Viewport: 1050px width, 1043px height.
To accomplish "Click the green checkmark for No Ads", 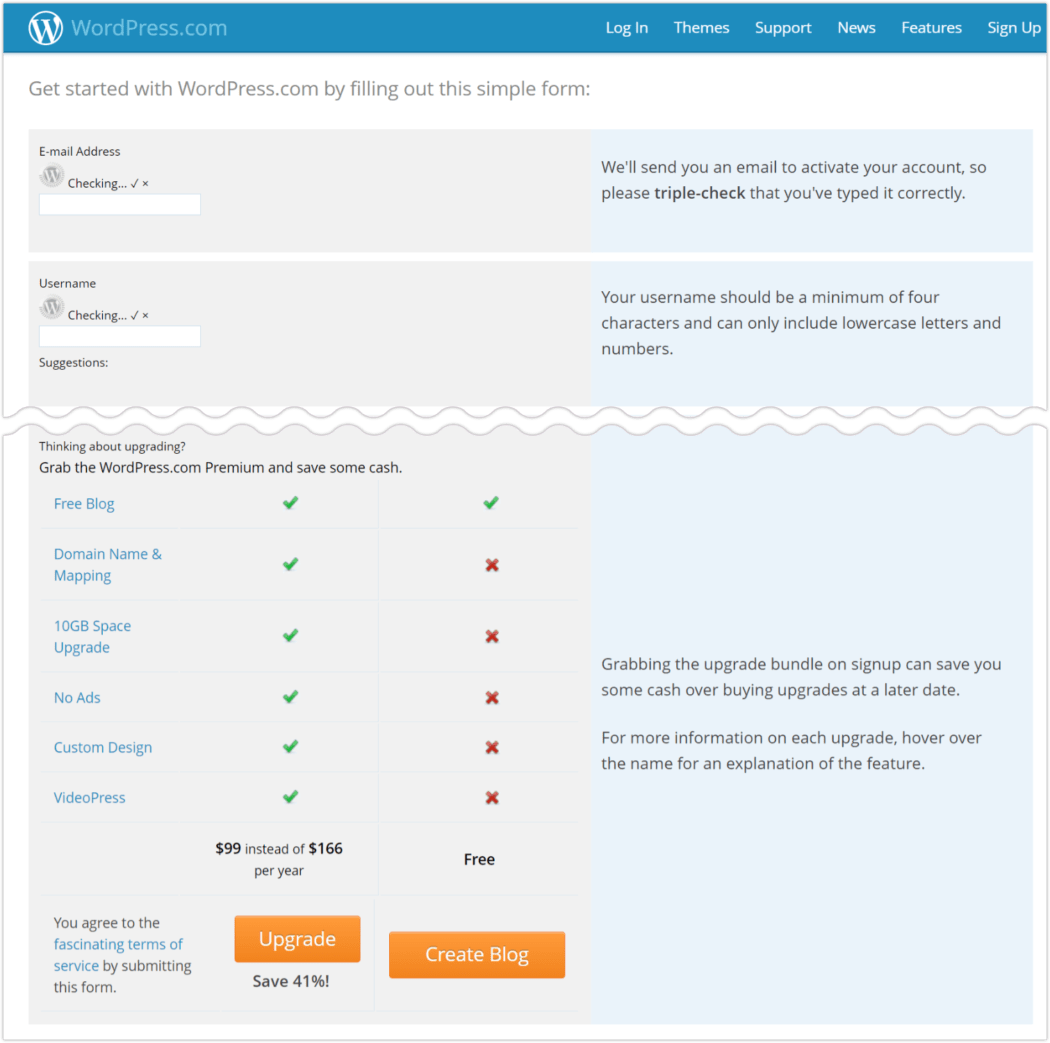I will 290,697.
